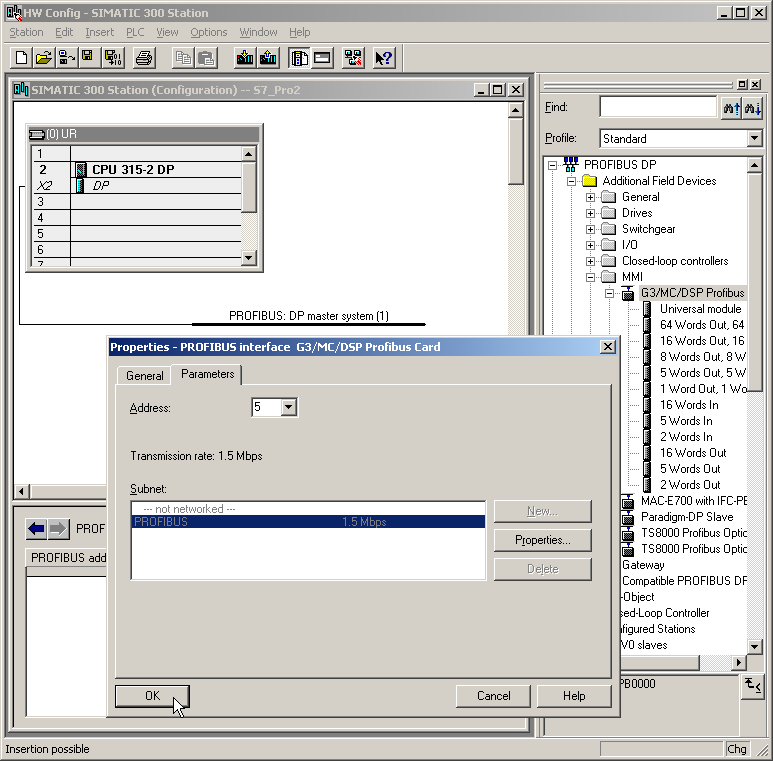The image size is (773, 761).
Task: Click the subnet Properties... button
Action: [x=542, y=540]
